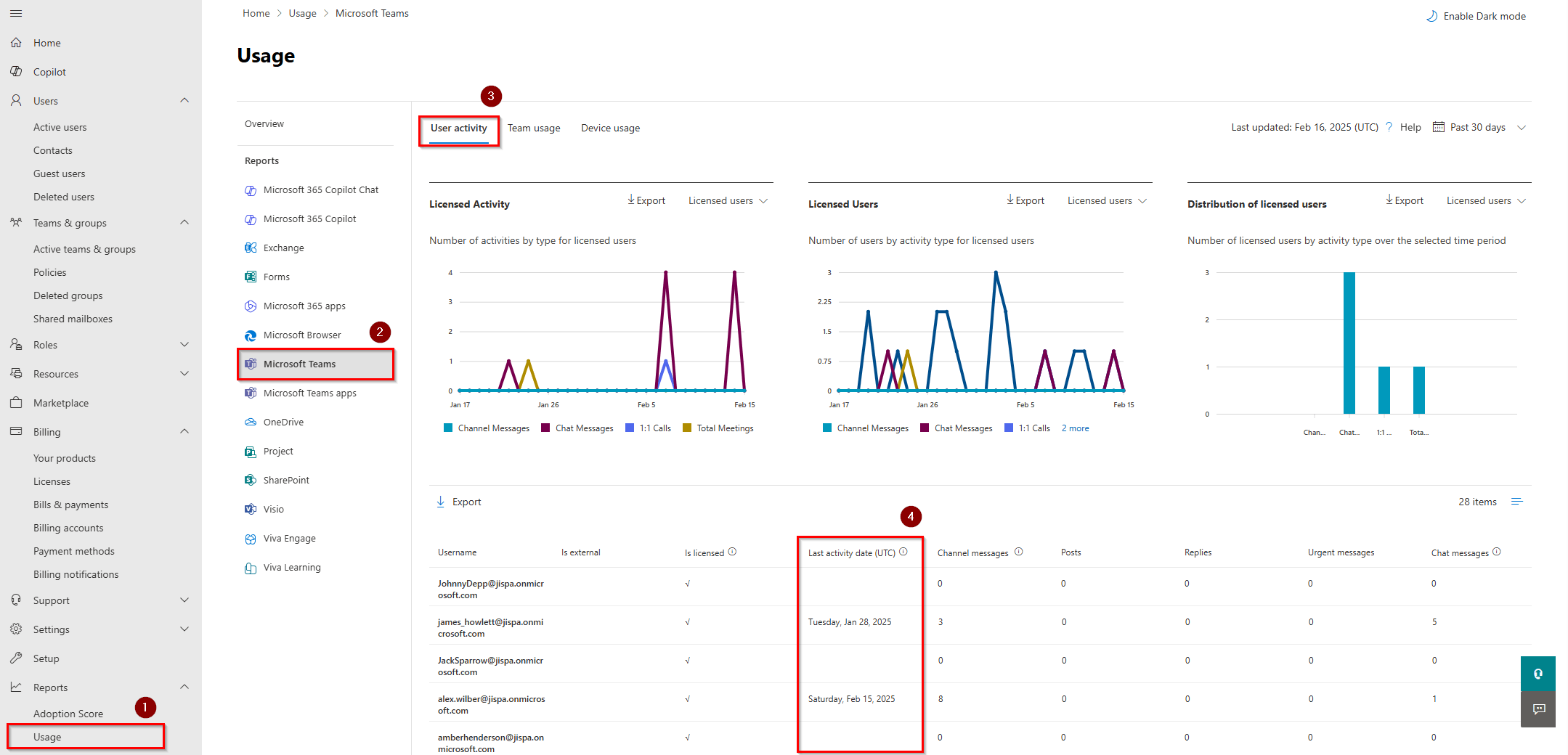Open the SharePoint usage report
The width and height of the screenshot is (1568, 755).
(x=285, y=480)
